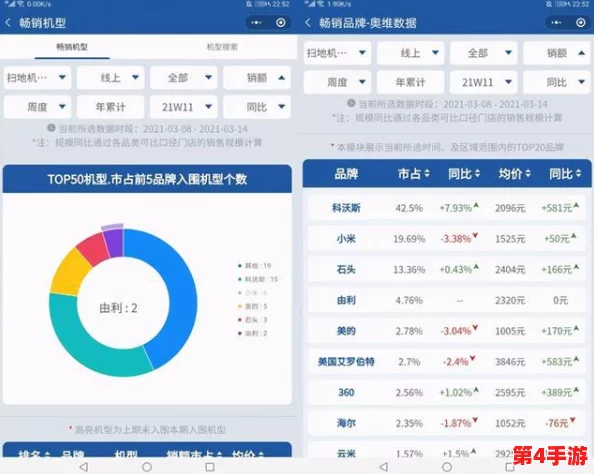This screenshot has width=594, height=474.
Task: Toggle the 美的:5 legend entry
Action: point(252,306)
